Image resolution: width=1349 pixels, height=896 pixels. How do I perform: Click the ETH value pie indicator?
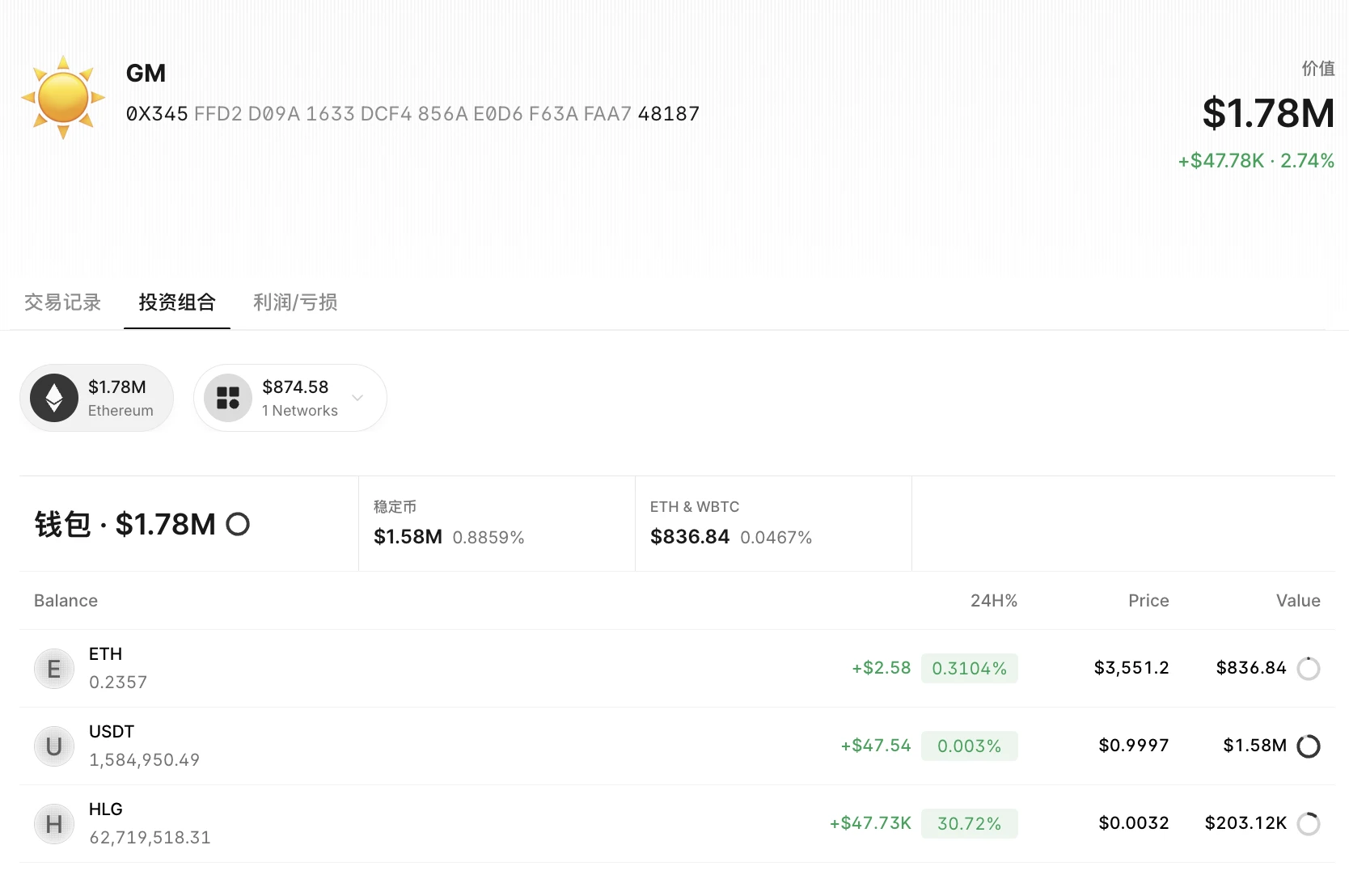point(1308,669)
